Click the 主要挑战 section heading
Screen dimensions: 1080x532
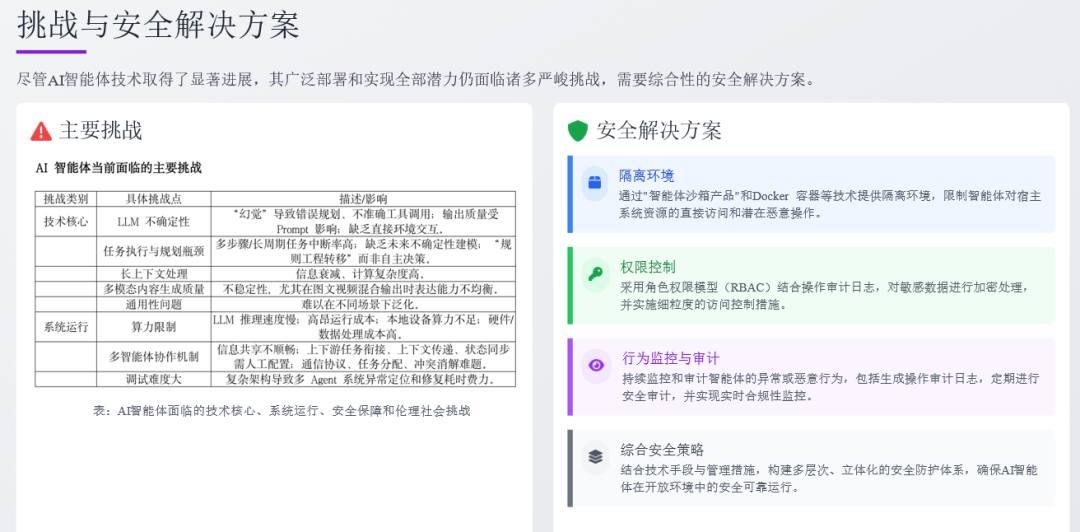pos(101,130)
